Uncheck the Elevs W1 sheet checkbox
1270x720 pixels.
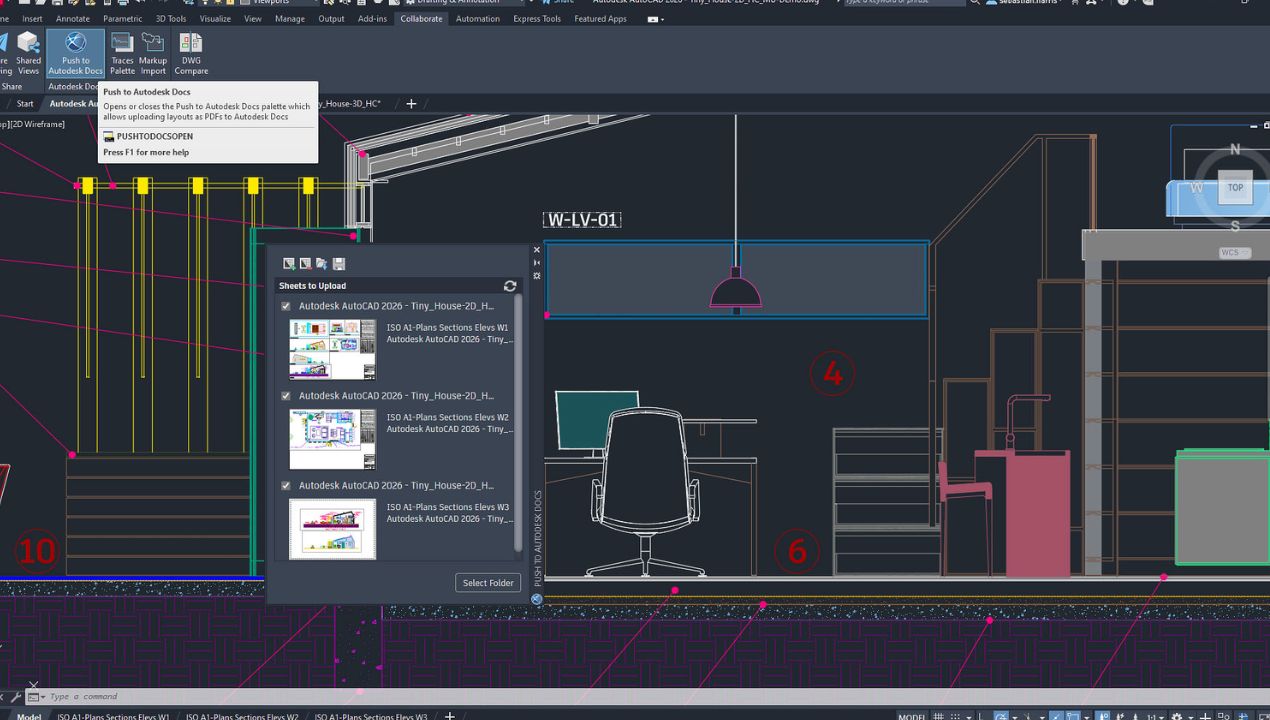[x=286, y=306]
